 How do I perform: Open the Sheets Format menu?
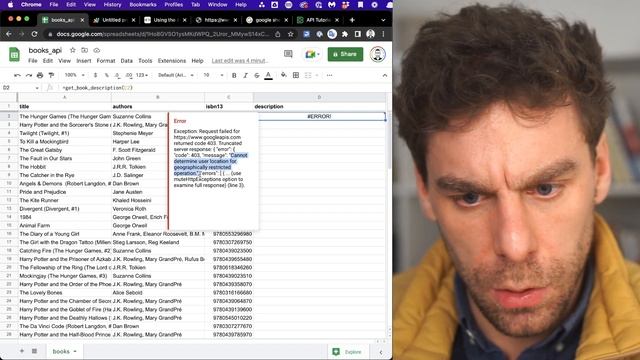pos(106,60)
